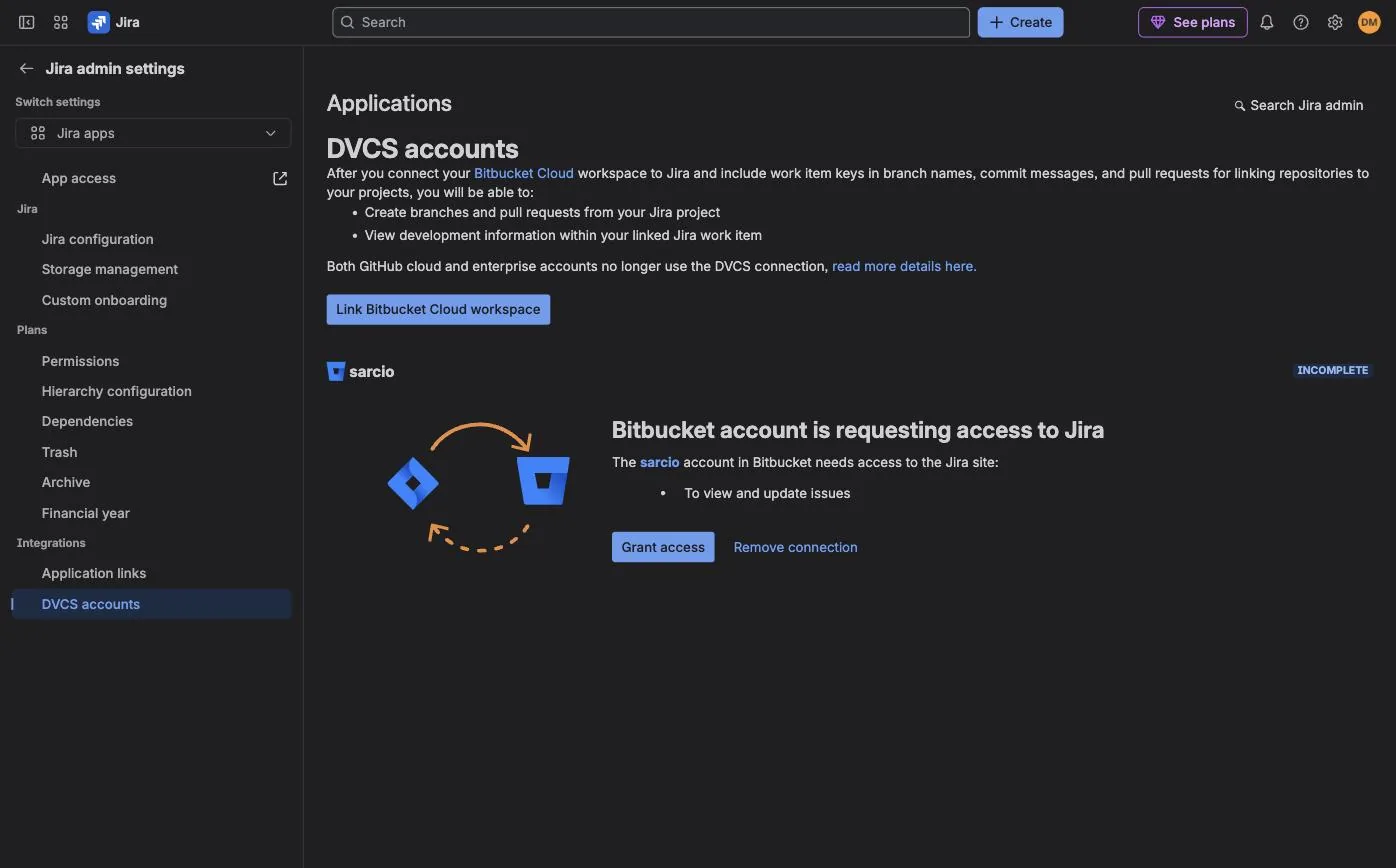Open Financial year settings
This screenshot has height=868, width=1396.
coord(85,514)
